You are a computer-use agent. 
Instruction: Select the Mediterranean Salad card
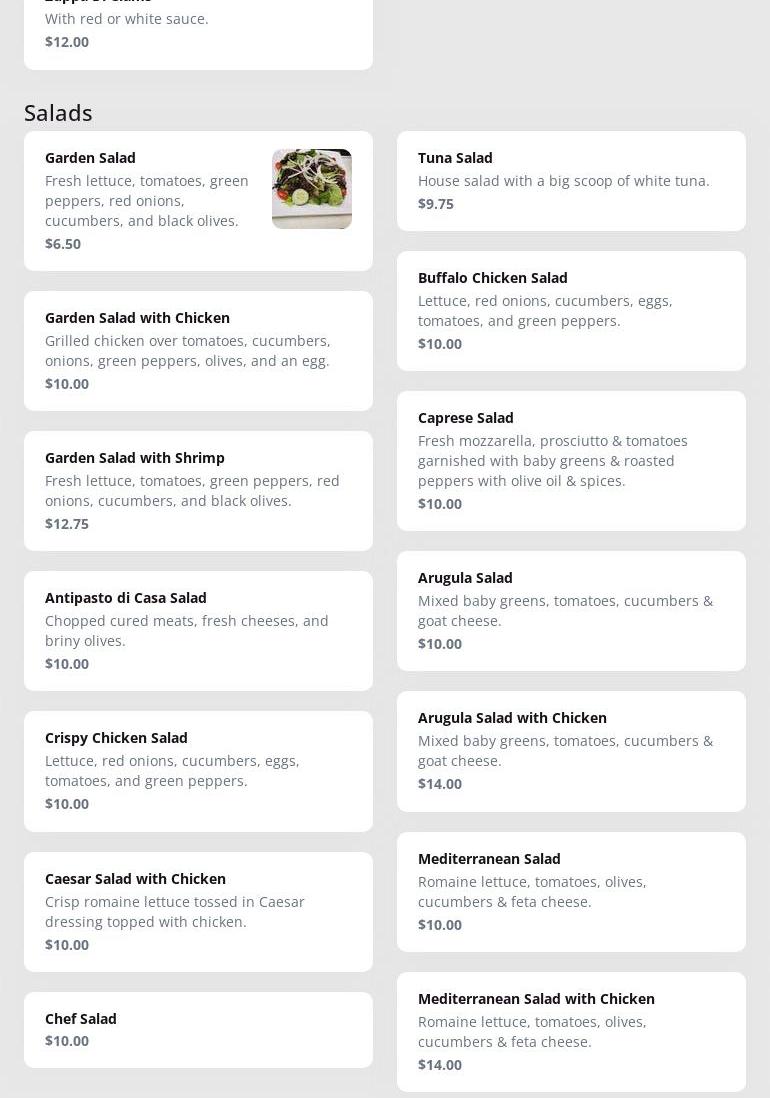[571, 892]
